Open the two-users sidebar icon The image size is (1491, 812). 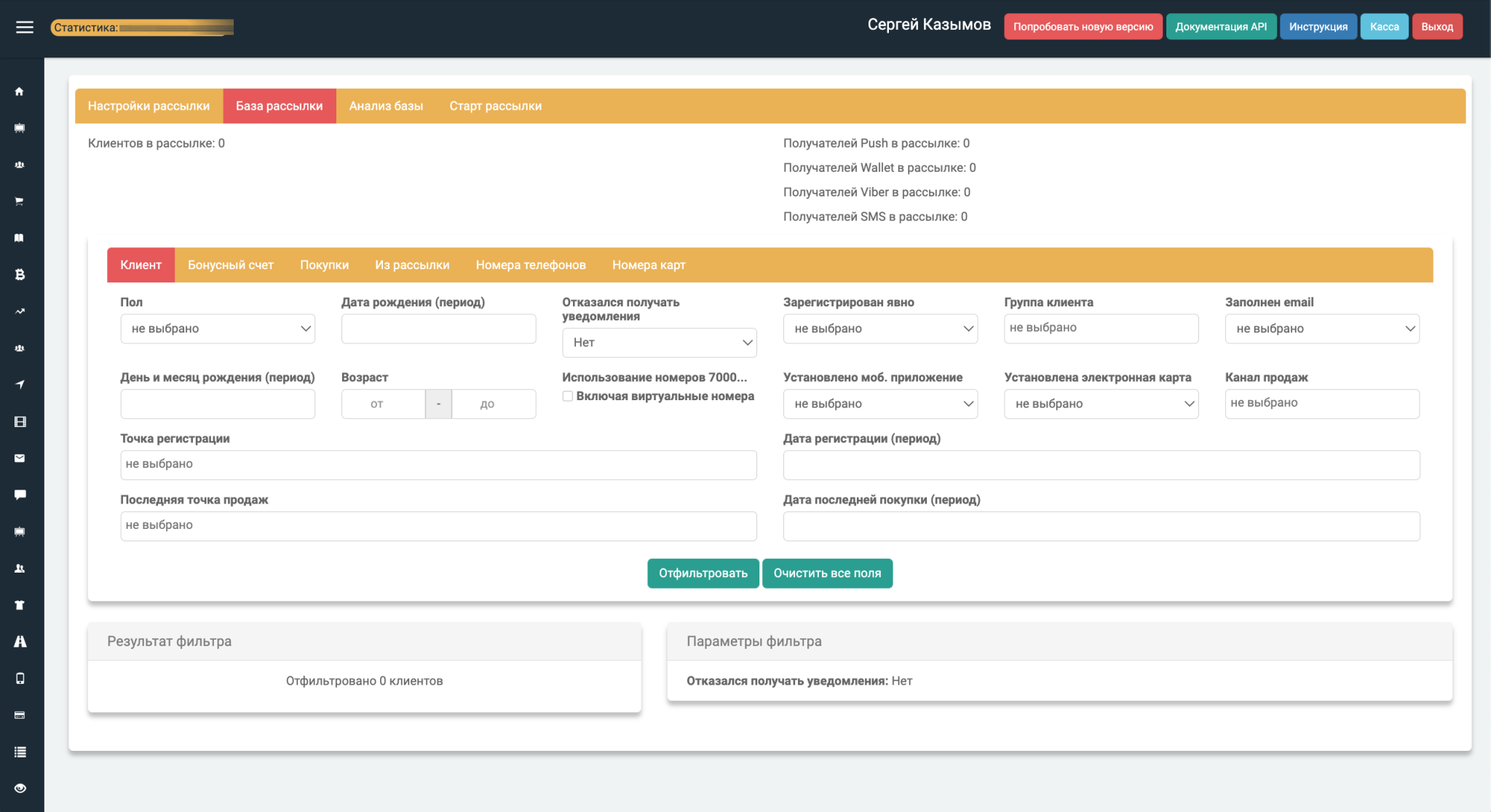tap(20, 568)
